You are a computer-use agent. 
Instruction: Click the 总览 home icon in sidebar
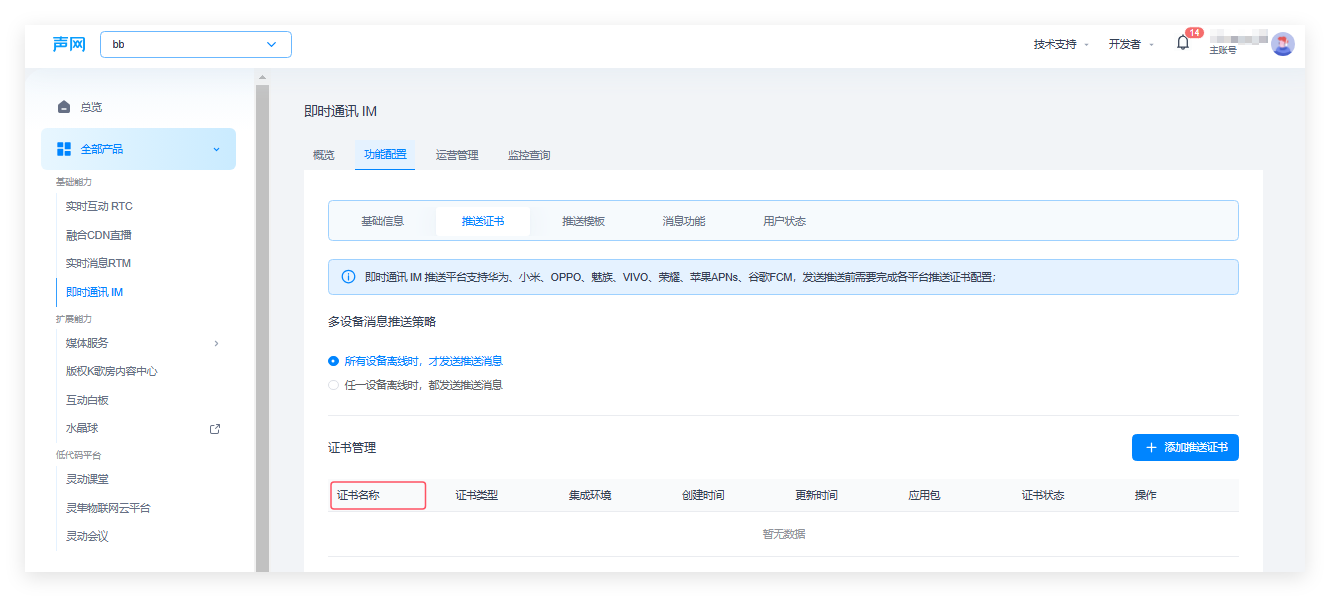[64, 107]
